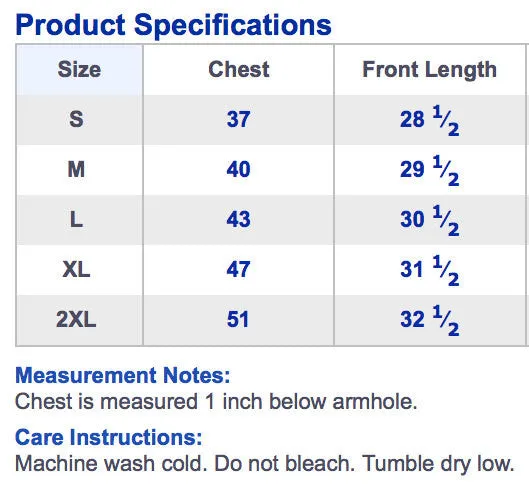Click the S size row label
Image resolution: width=529 pixels, height=485 pixels.
[76, 119]
